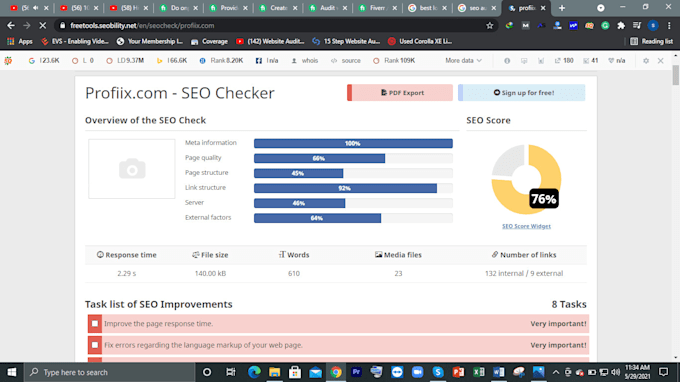Open Skype from taskbar

pos(438,372)
